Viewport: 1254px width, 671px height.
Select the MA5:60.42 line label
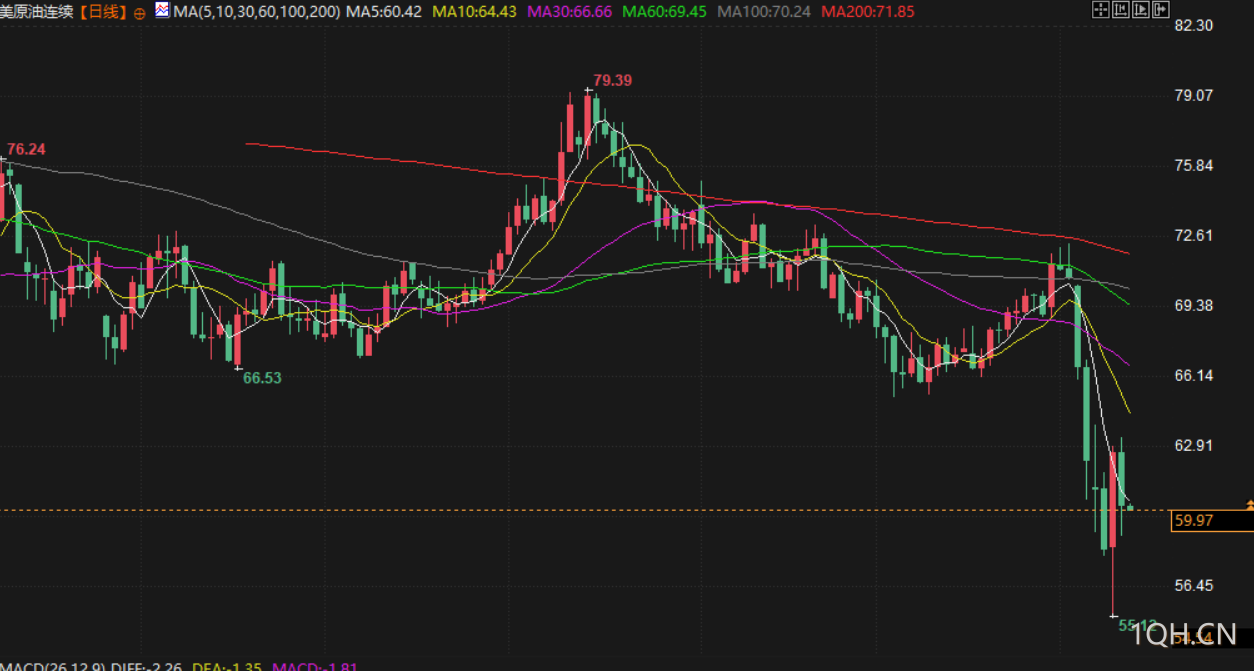coord(383,12)
